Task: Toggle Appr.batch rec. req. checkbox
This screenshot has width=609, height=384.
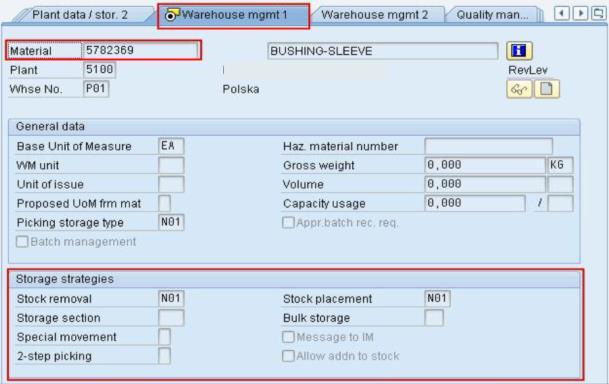Action: (288, 222)
